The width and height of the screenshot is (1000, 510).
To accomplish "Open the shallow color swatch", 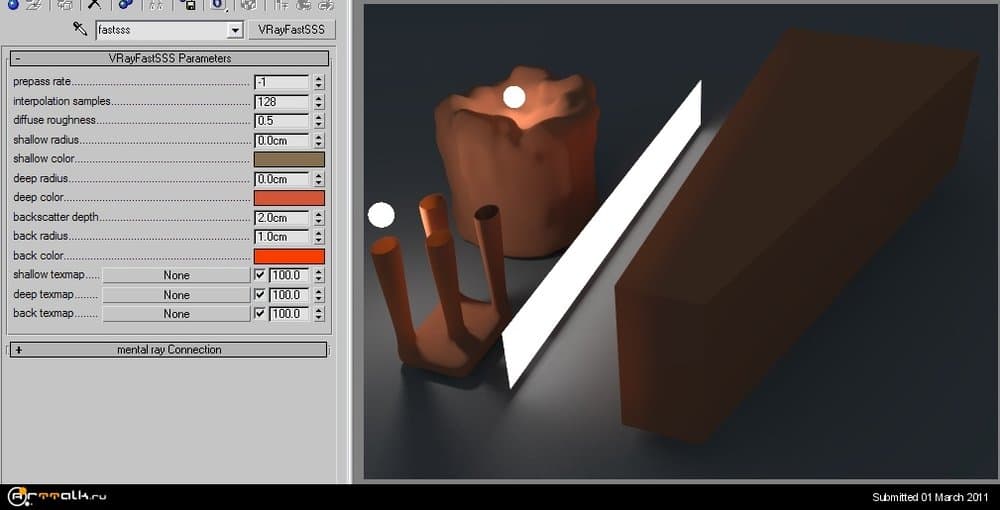I will point(289,159).
